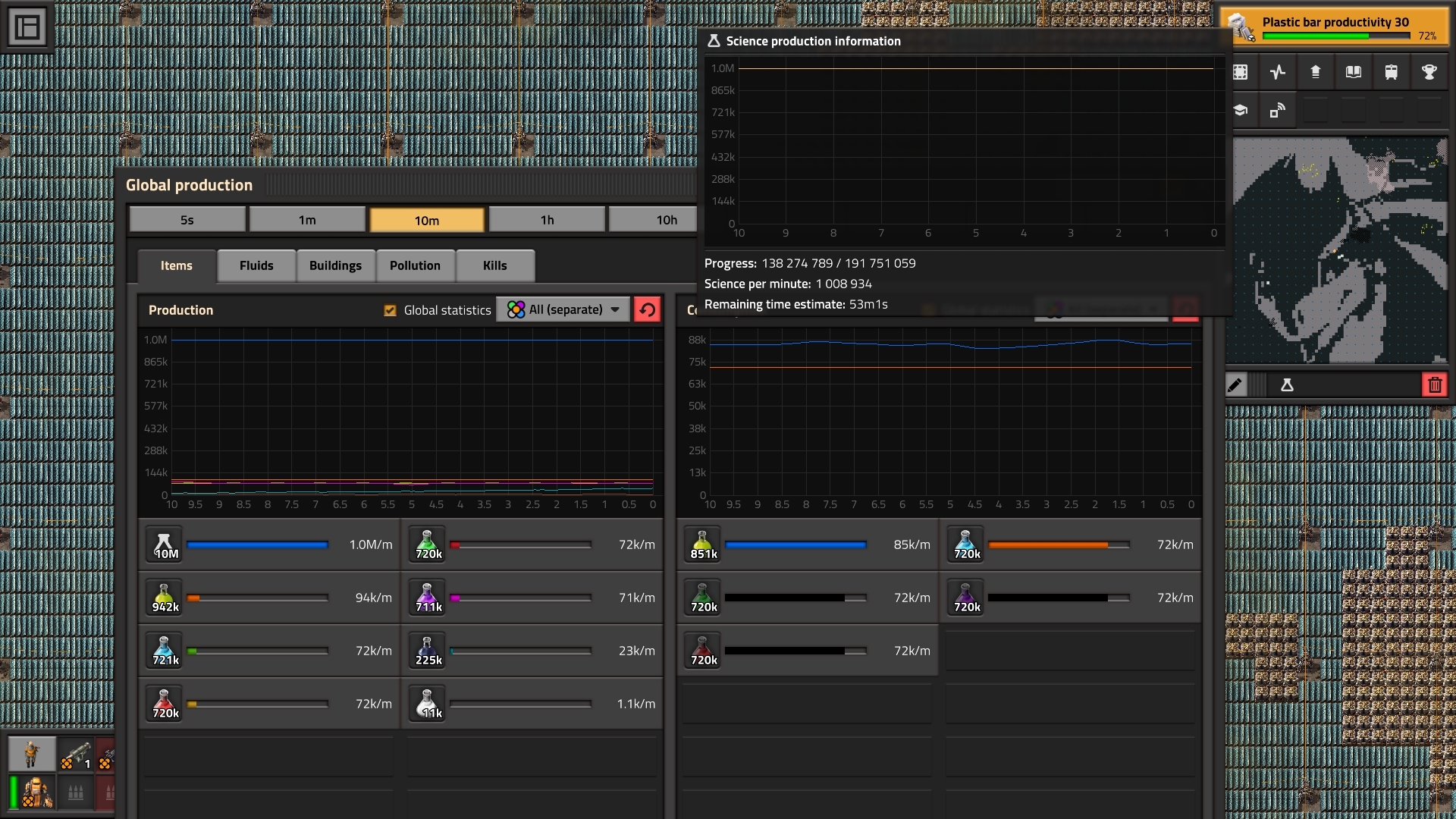The image size is (1456, 819).
Task: Click the research progress bar at 72%
Action: (x=1336, y=36)
